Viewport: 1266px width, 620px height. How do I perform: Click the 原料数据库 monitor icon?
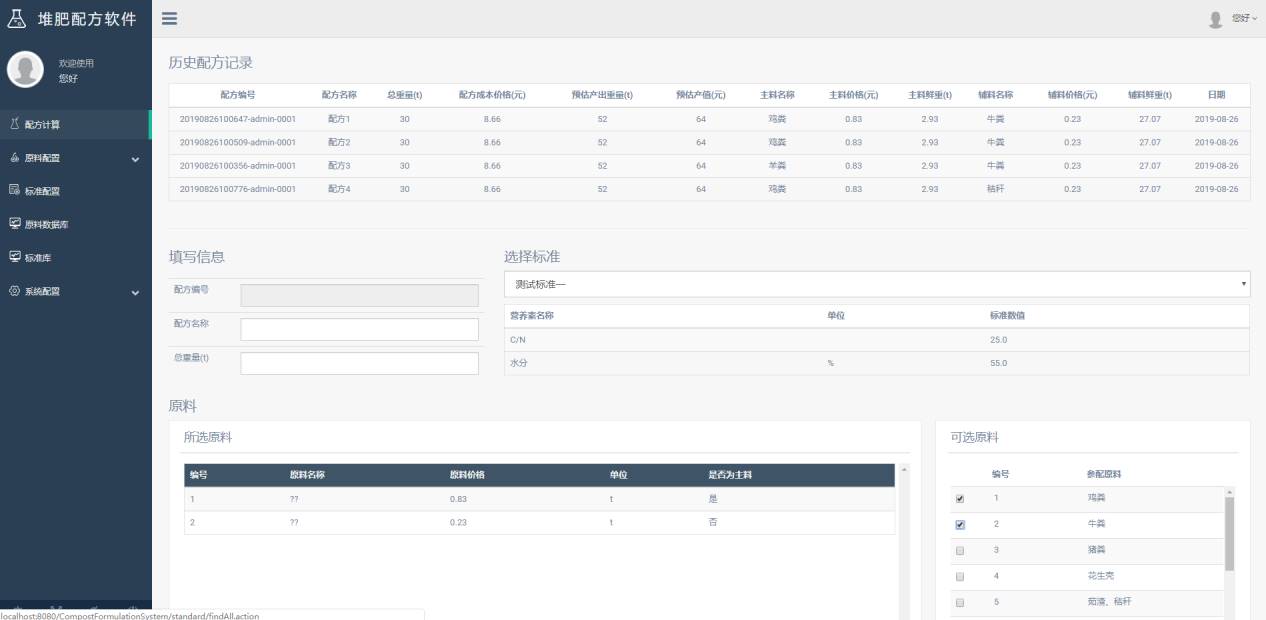14,224
